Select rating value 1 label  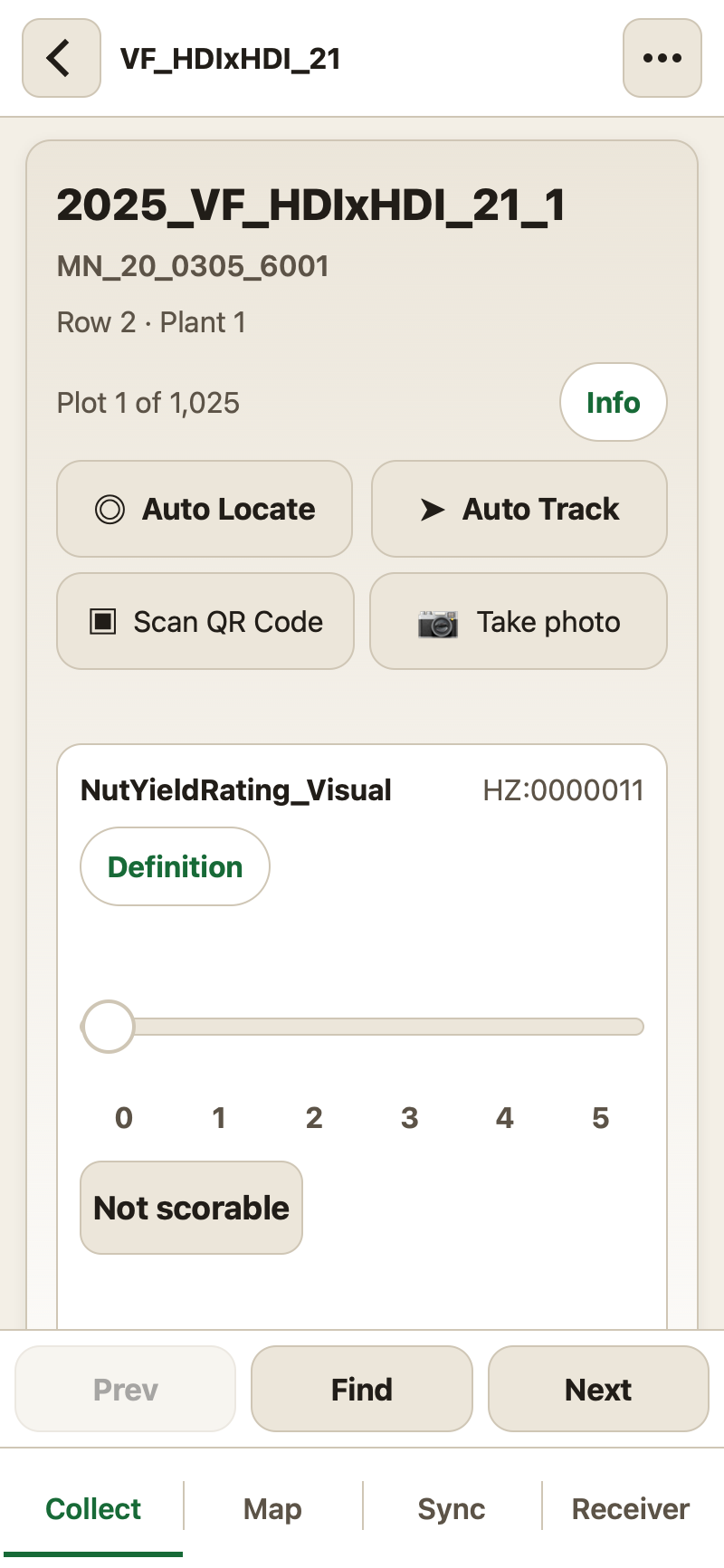(219, 1118)
